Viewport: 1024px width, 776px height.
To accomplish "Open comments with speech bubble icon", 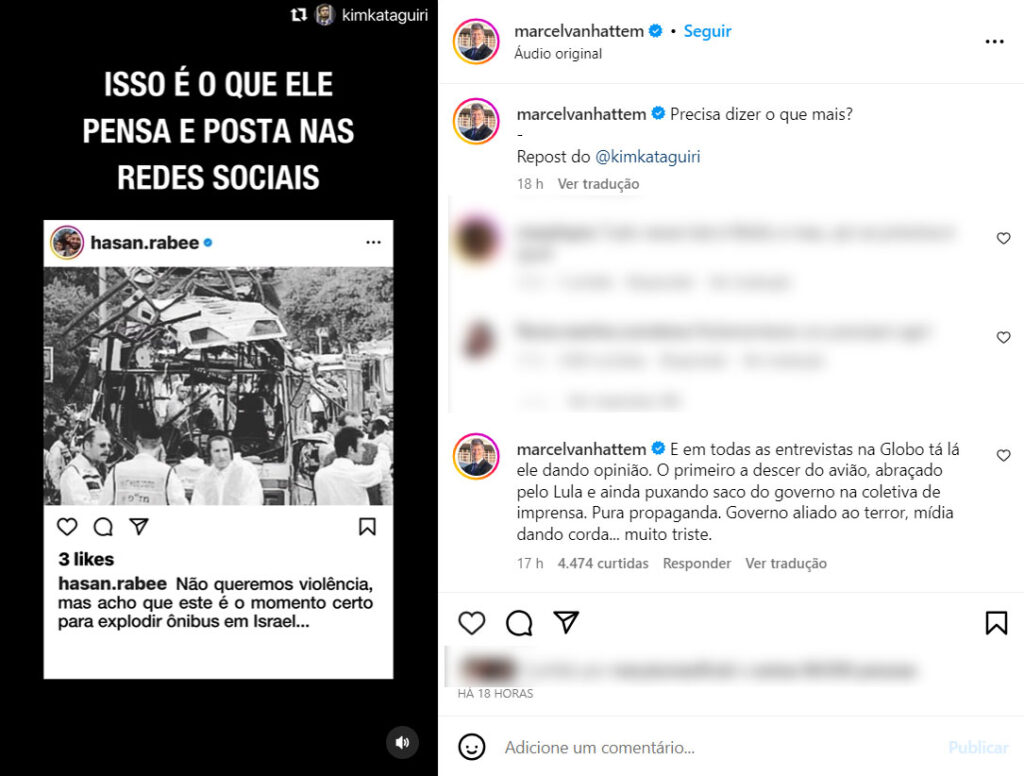I will (x=519, y=623).
